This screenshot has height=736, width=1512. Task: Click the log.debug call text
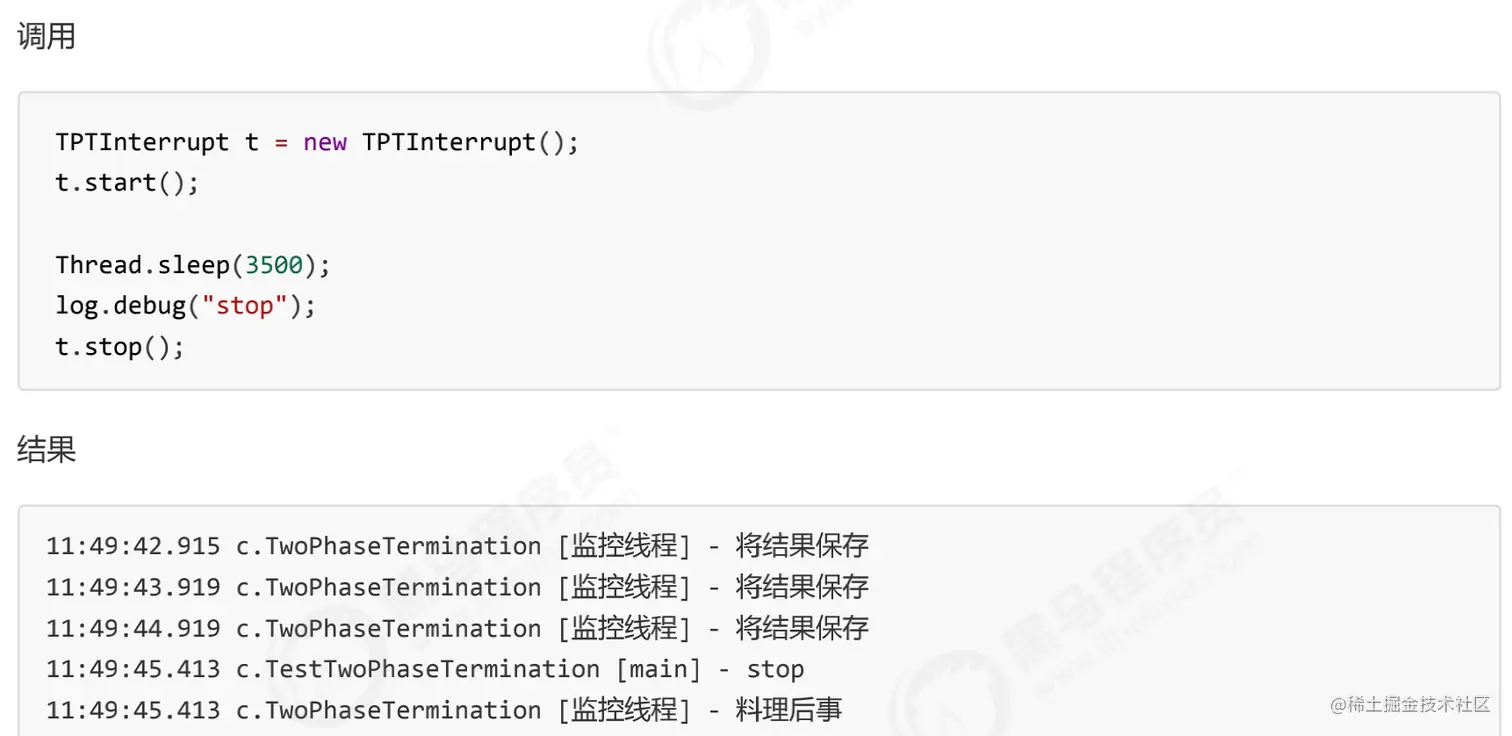[120, 306]
